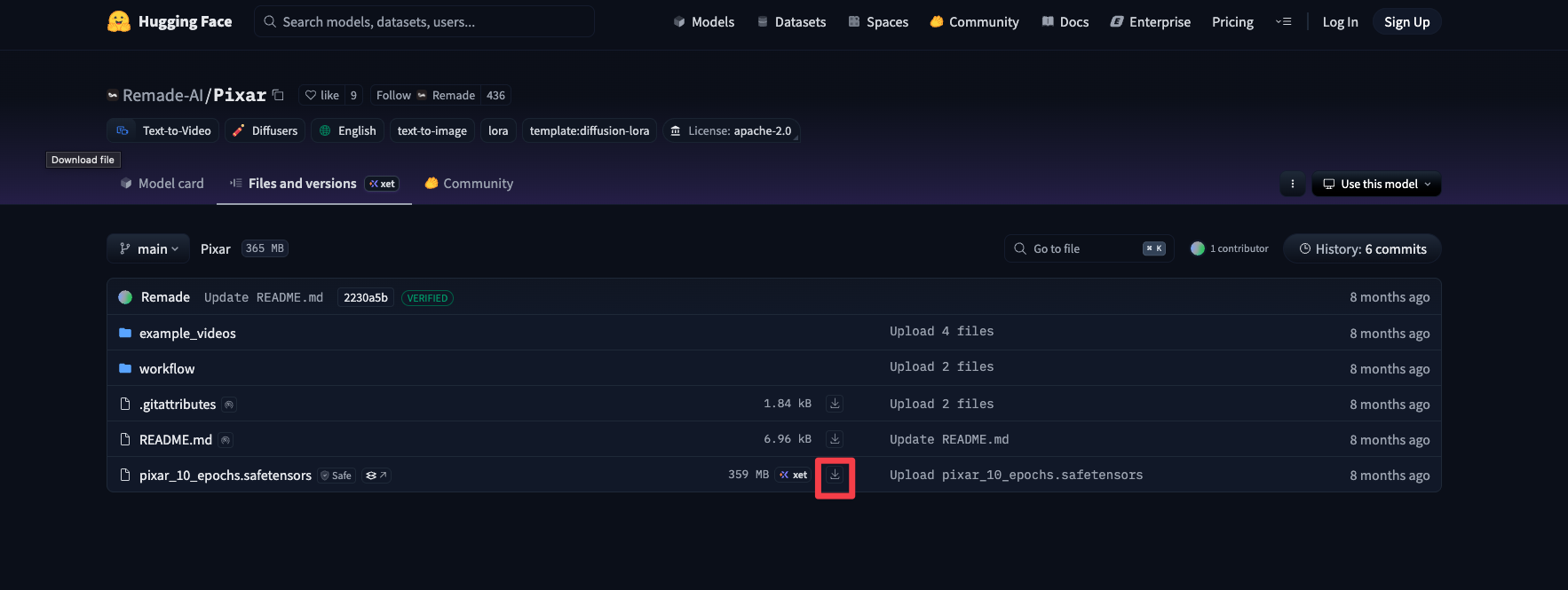Open the Update README.md latest commit message

pos(264,297)
